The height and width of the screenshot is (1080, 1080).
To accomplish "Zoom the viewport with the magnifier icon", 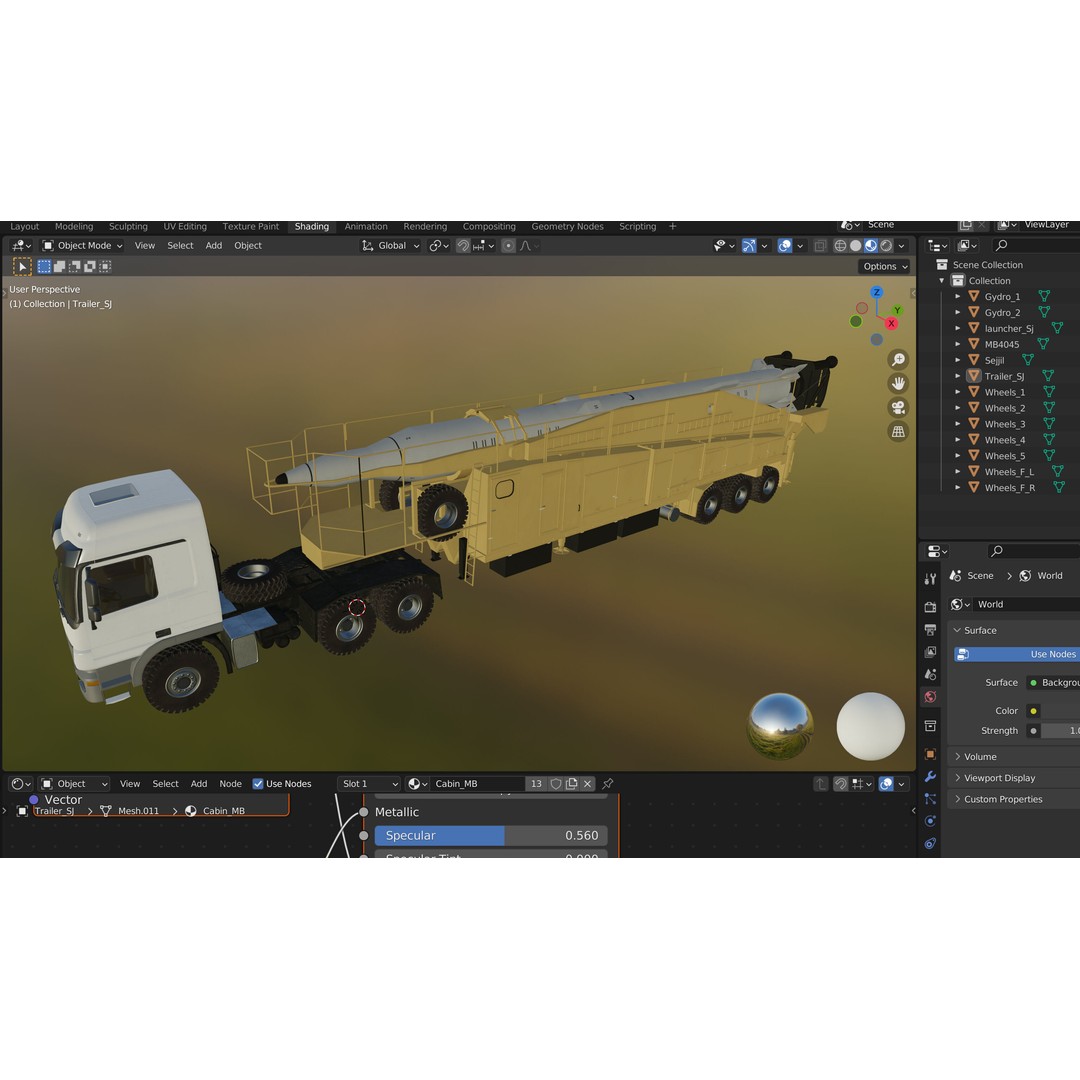I will (898, 360).
